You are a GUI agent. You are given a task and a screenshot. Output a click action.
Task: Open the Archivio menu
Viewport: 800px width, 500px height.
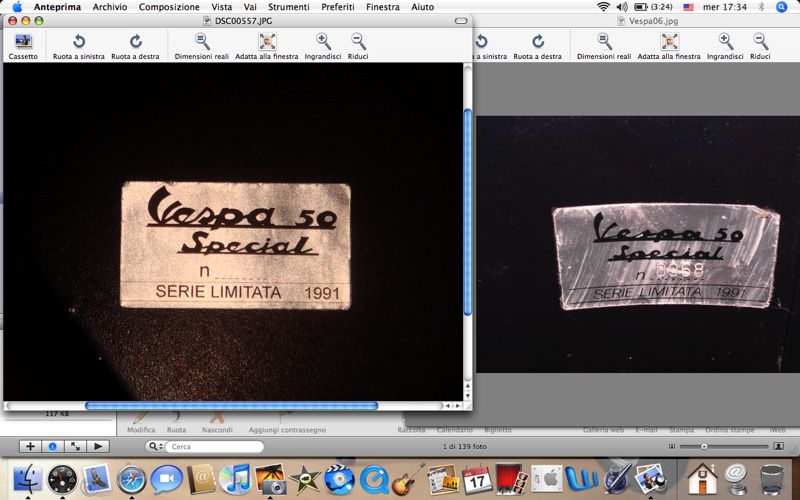coord(110,7)
